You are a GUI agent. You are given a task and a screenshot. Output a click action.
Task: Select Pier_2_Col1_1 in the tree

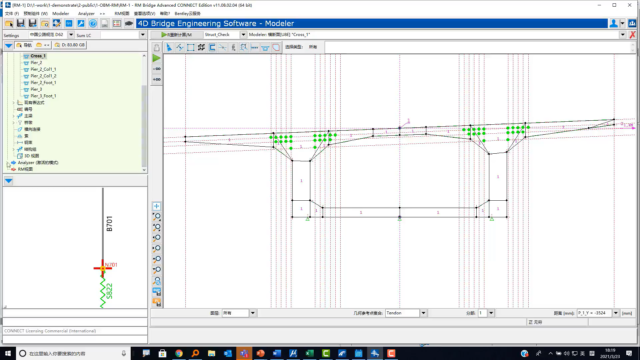(x=43, y=69)
